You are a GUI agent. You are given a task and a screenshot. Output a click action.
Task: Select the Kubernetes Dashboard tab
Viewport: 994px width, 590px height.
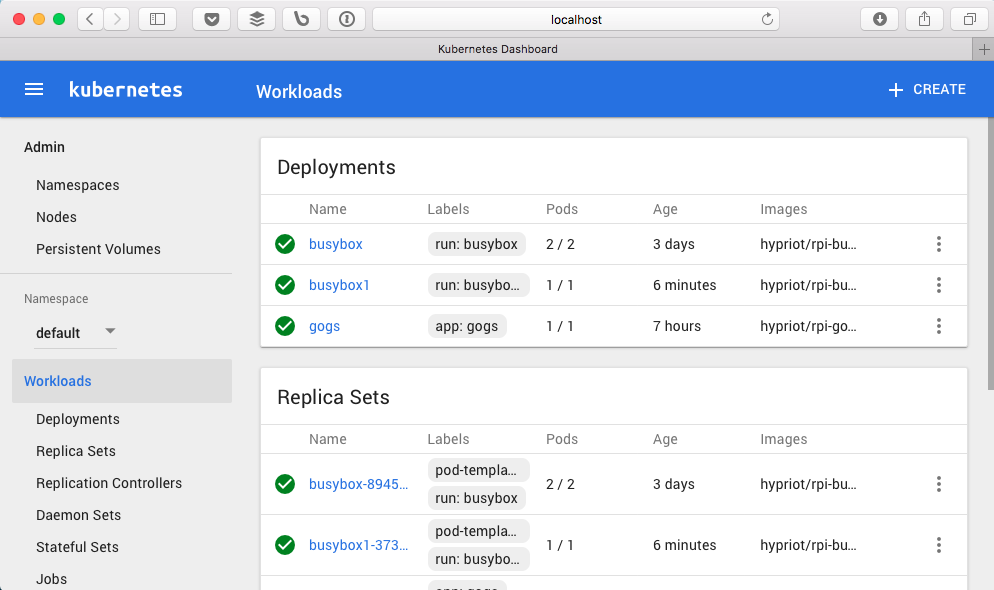coord(497,49)
